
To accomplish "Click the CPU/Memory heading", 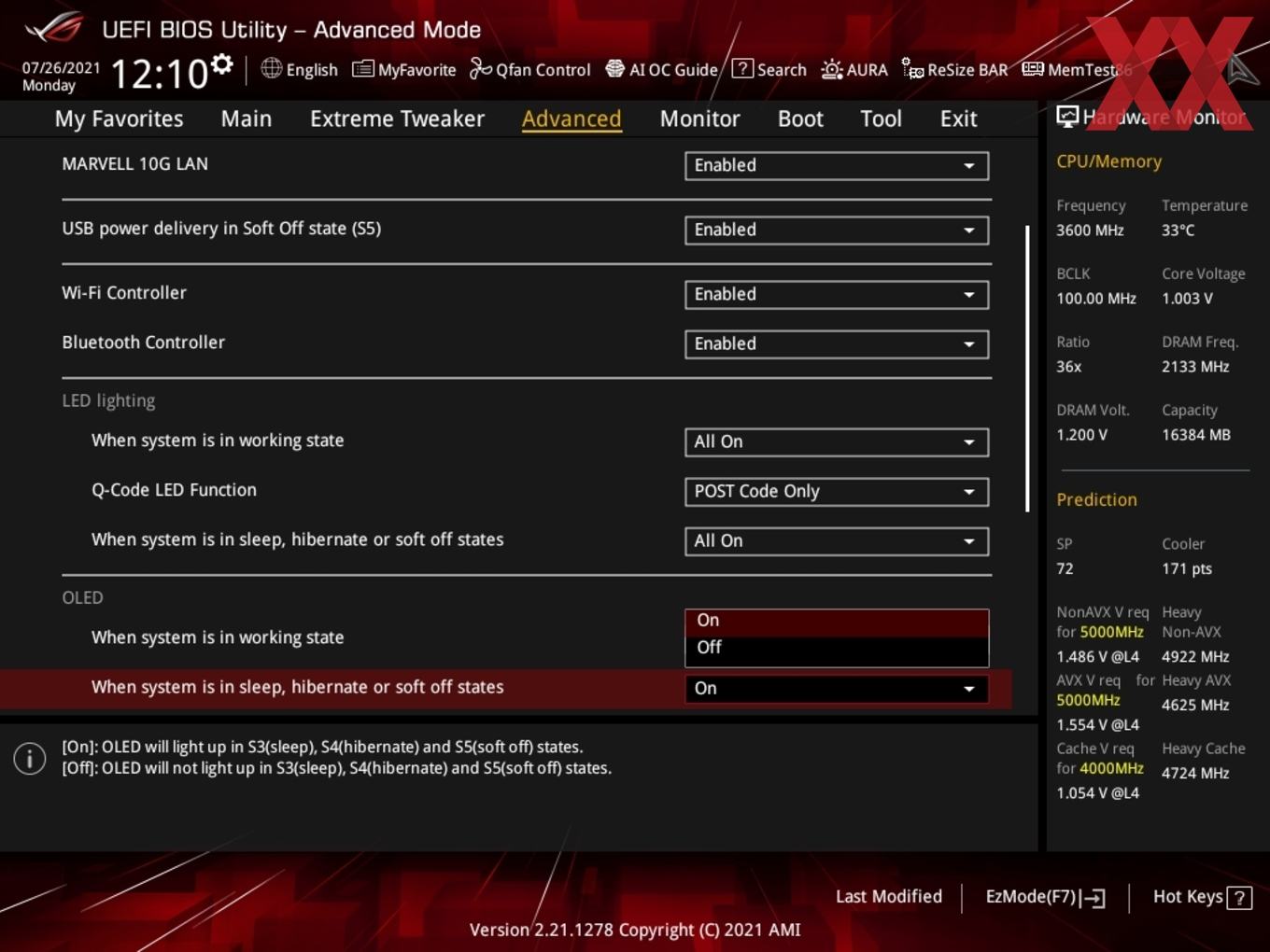I will 1108,161.
